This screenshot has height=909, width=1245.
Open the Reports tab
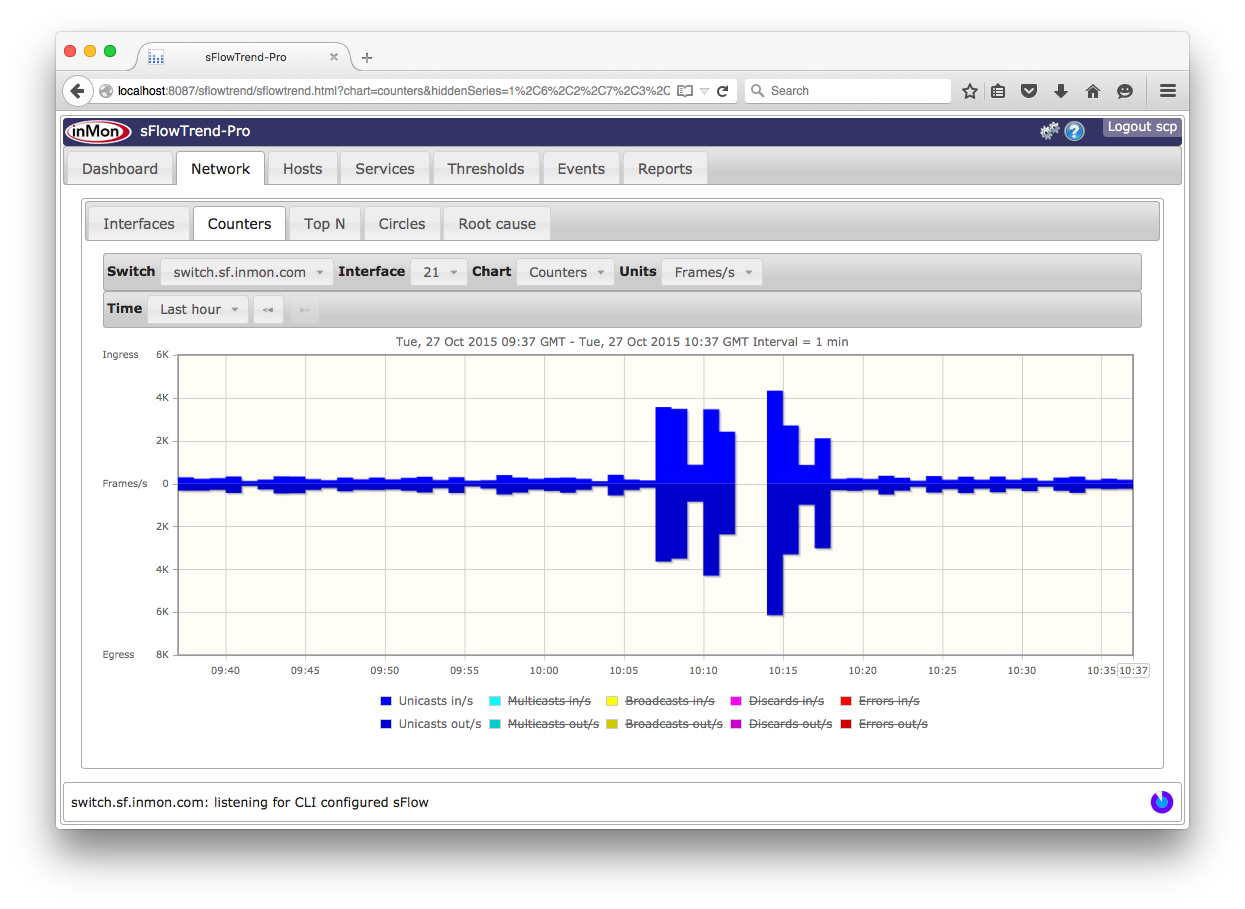point(665,169)
